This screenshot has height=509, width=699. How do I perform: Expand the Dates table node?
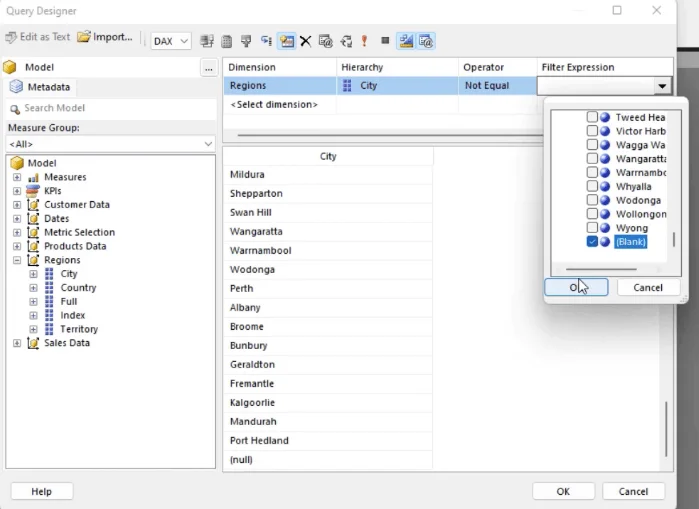pos(17,218)
